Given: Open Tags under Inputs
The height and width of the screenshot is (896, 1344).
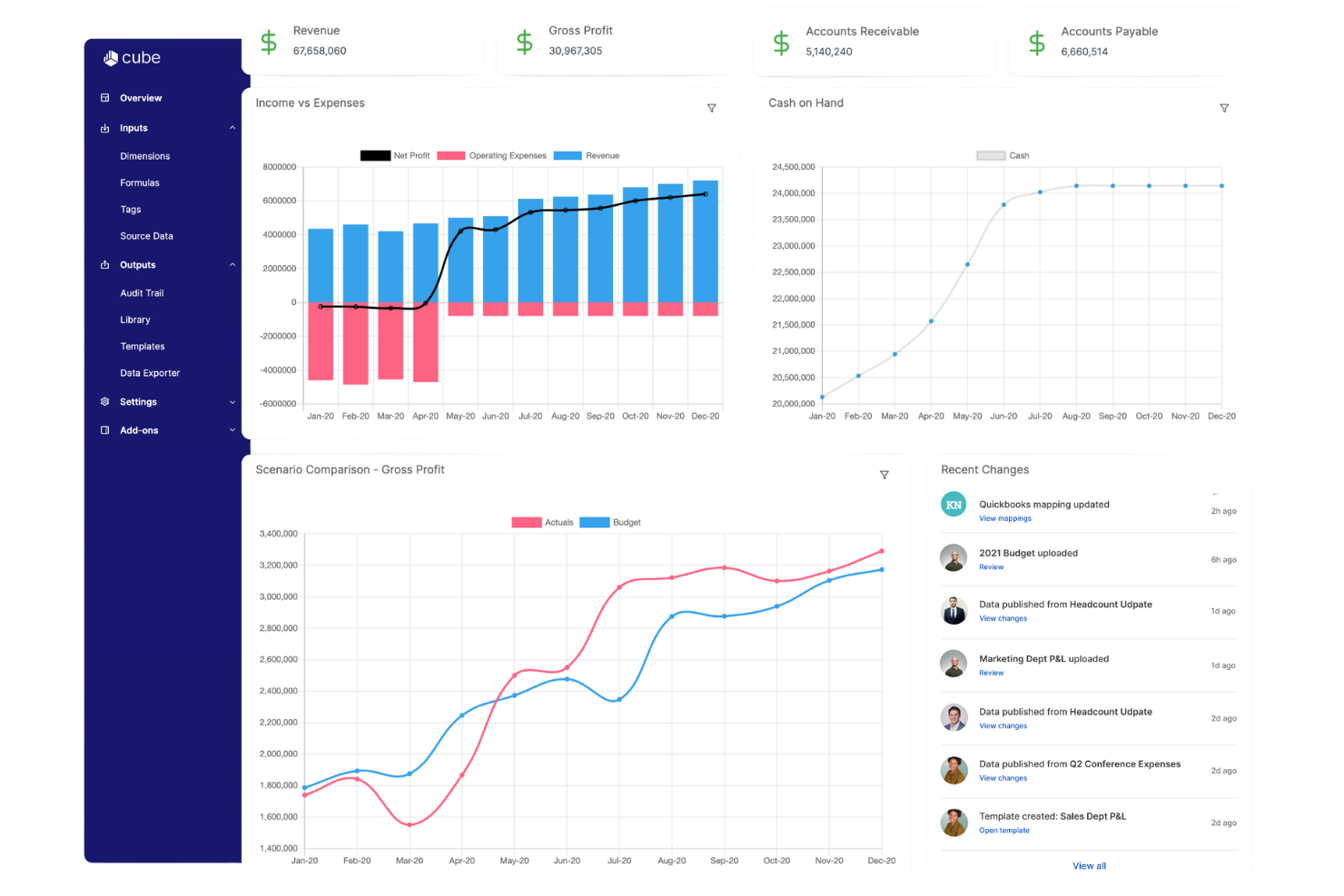Looking at the screenshot, I should (131, 209).
